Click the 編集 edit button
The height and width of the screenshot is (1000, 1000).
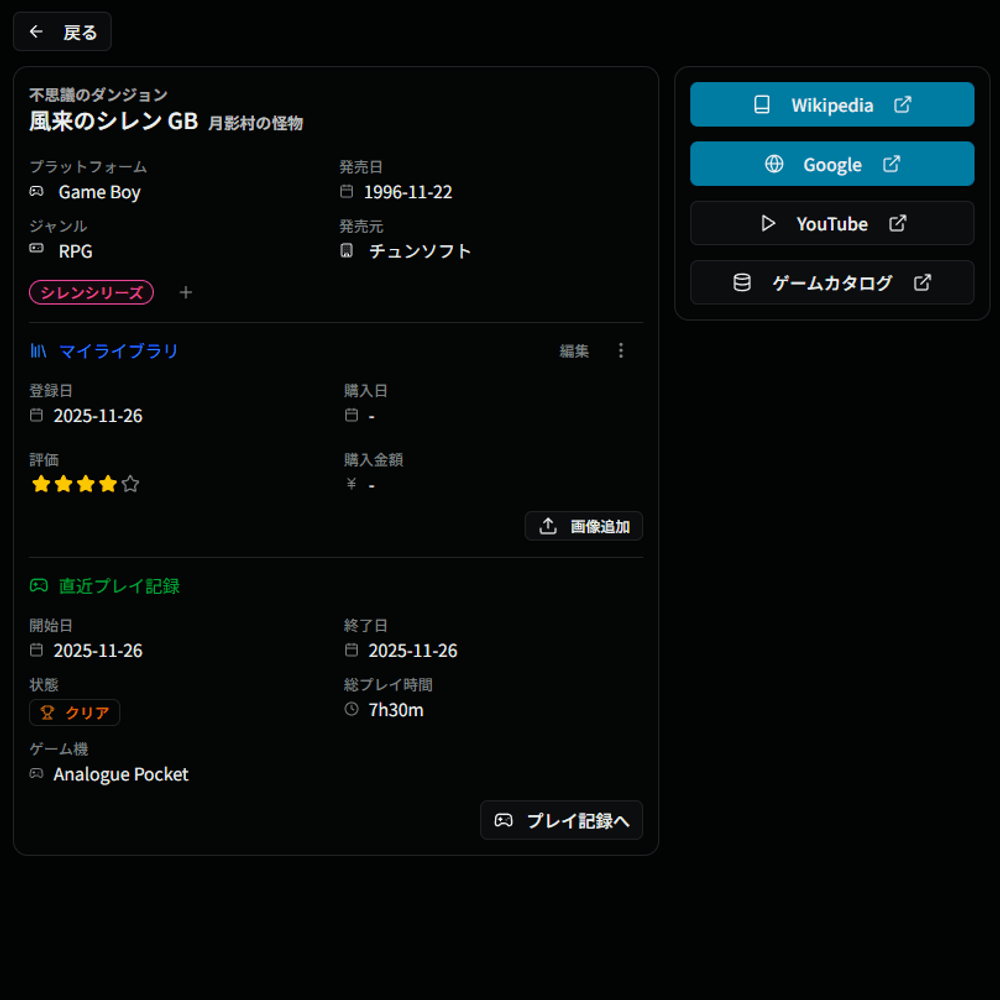(574, 351)
